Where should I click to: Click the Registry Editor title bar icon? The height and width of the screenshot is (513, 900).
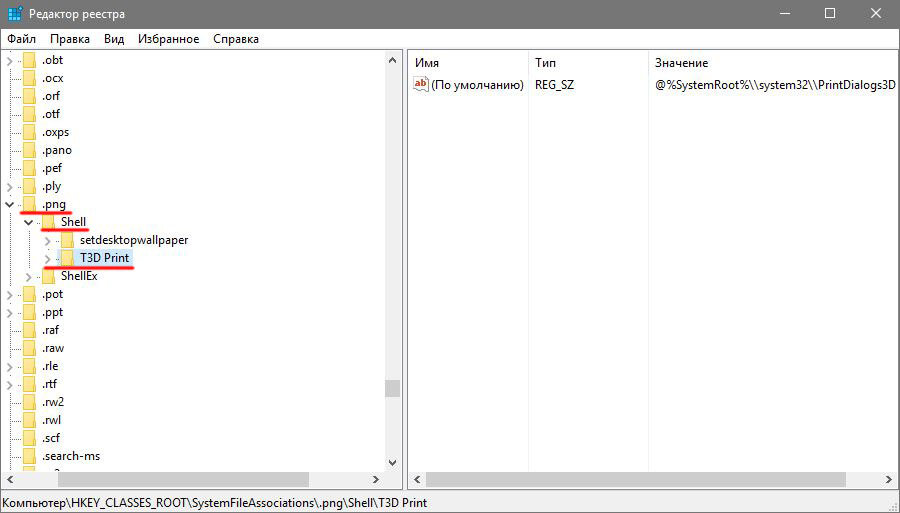[15, 13]
